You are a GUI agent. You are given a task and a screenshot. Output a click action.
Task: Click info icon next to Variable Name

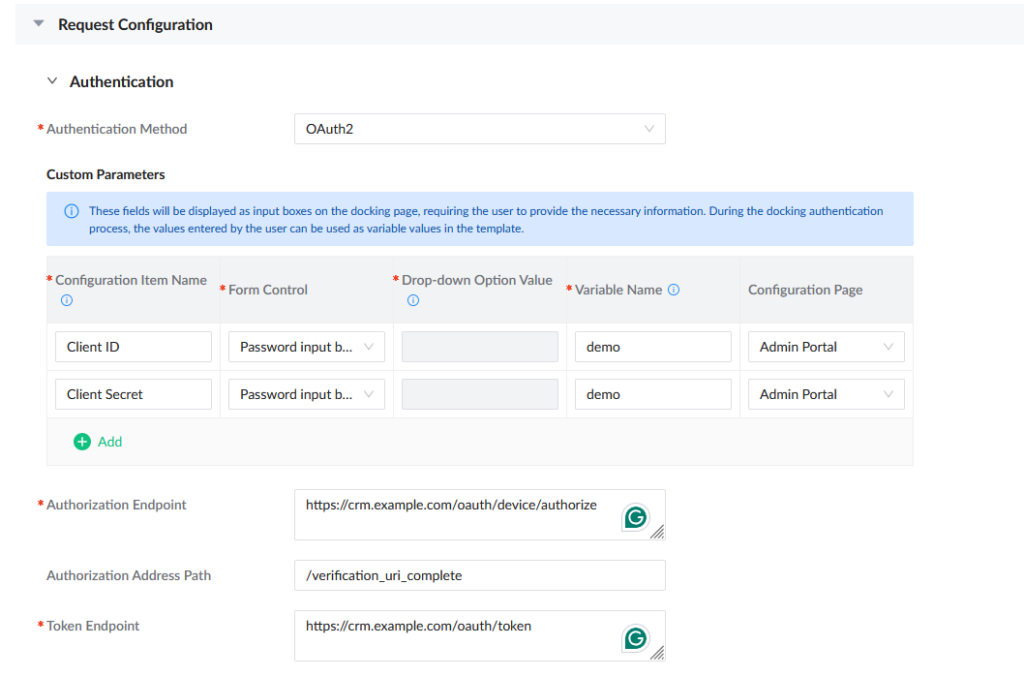click(x=673, y=289)
